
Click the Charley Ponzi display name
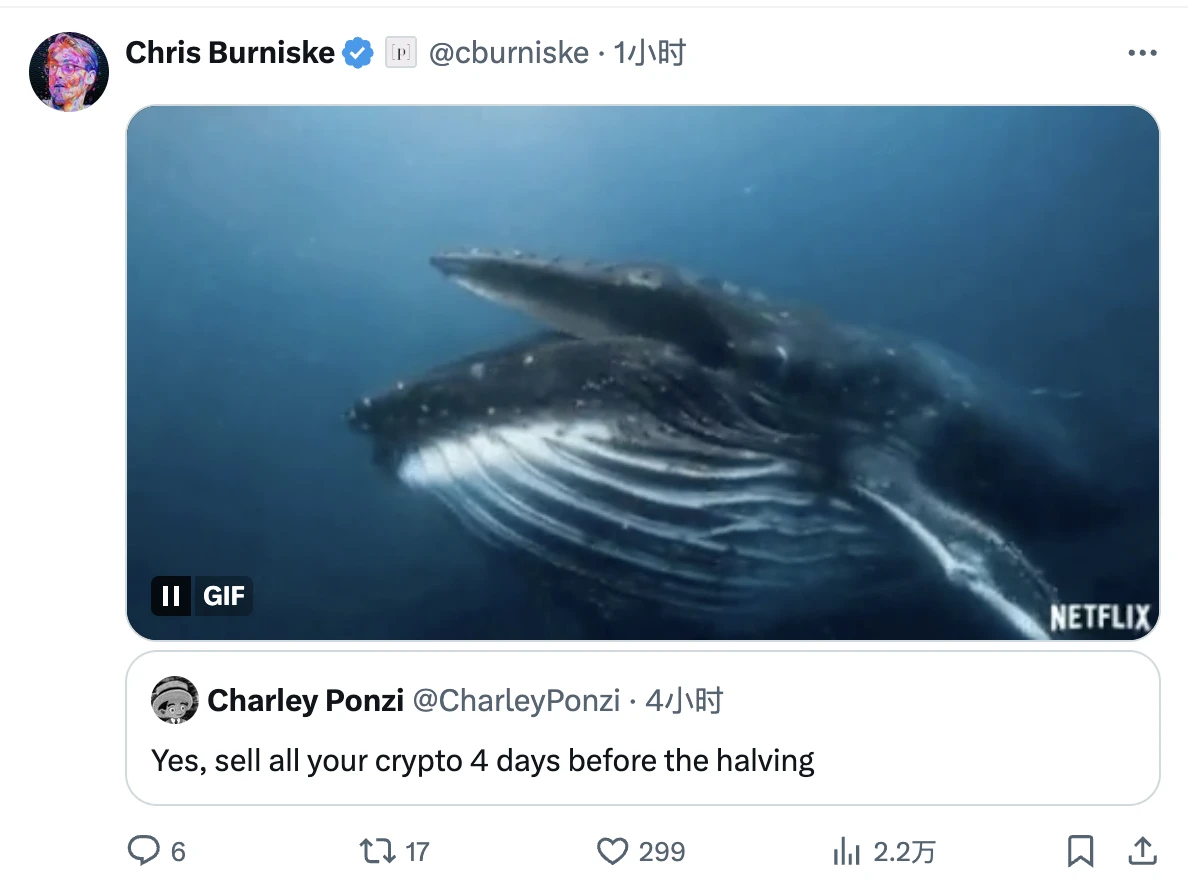pos(305,701)
